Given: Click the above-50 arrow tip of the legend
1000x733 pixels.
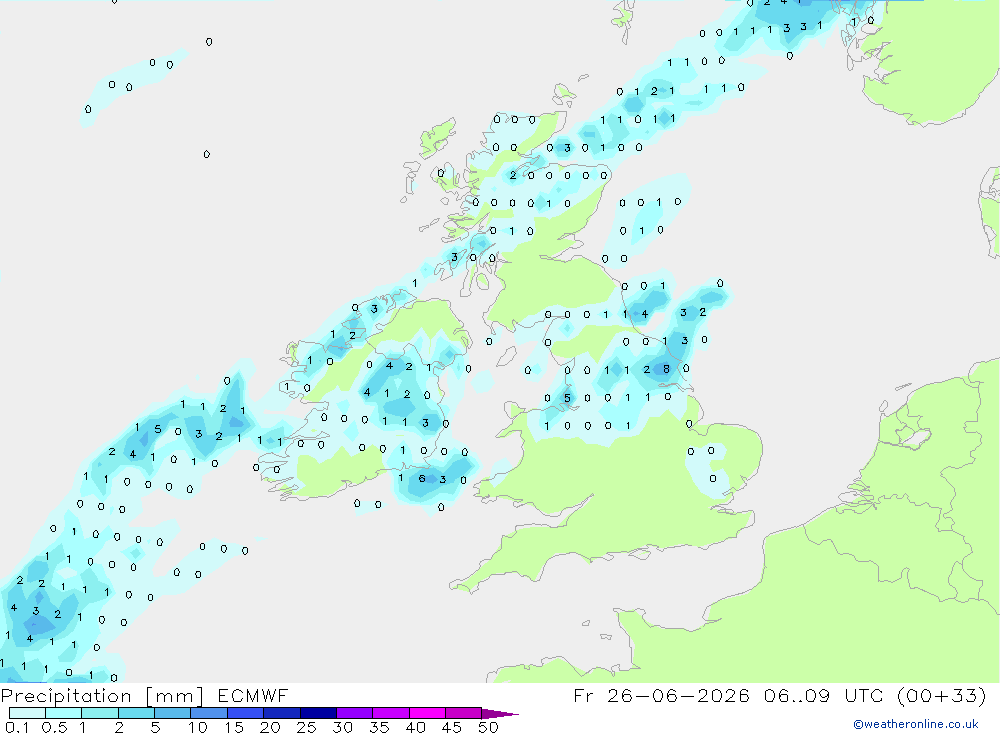Looking at the screenshot, I should pos(501,714).
